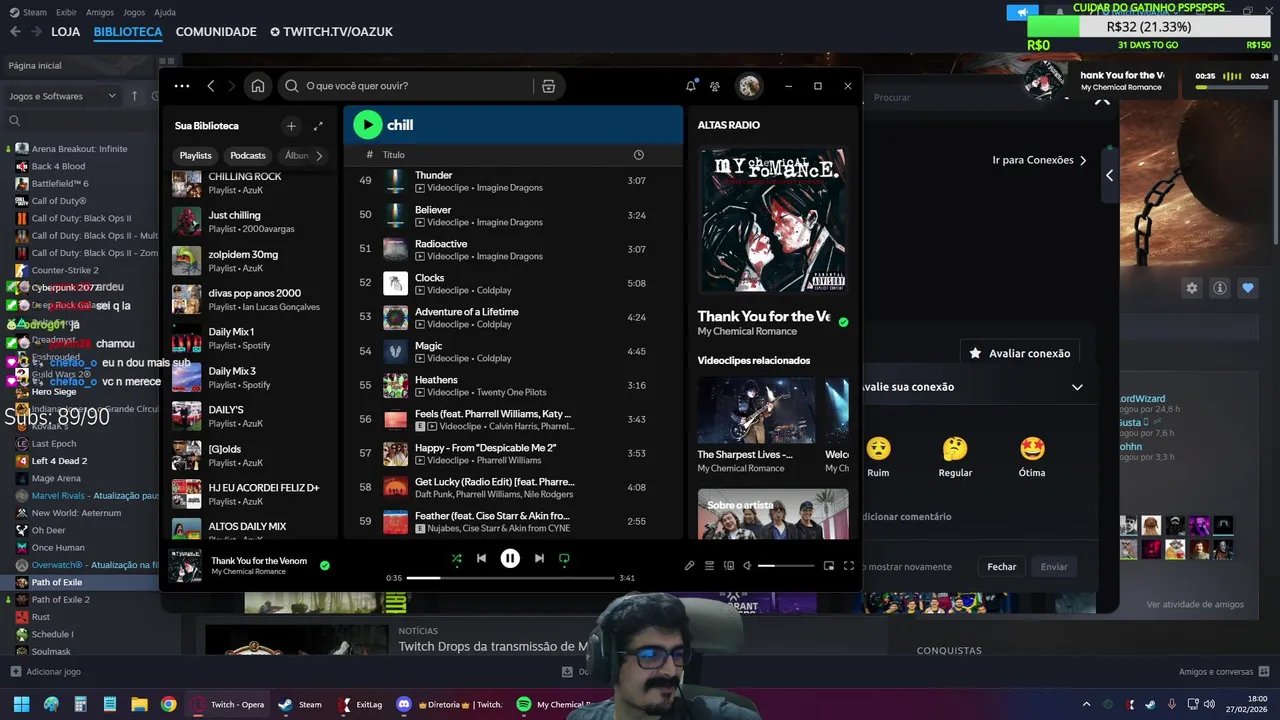
Task: Select the Playlists filter chip
Action: [x=196, y=156]
